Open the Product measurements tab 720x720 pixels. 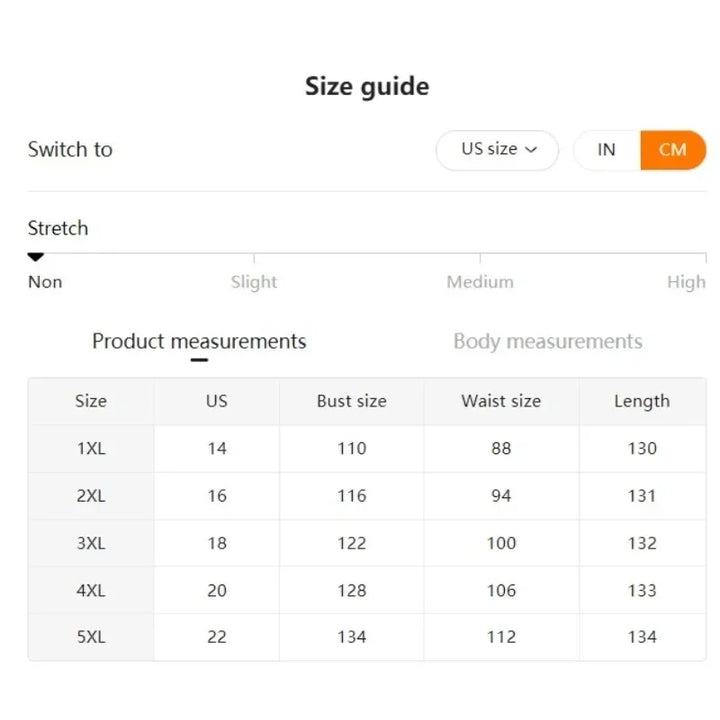point(199,342)
